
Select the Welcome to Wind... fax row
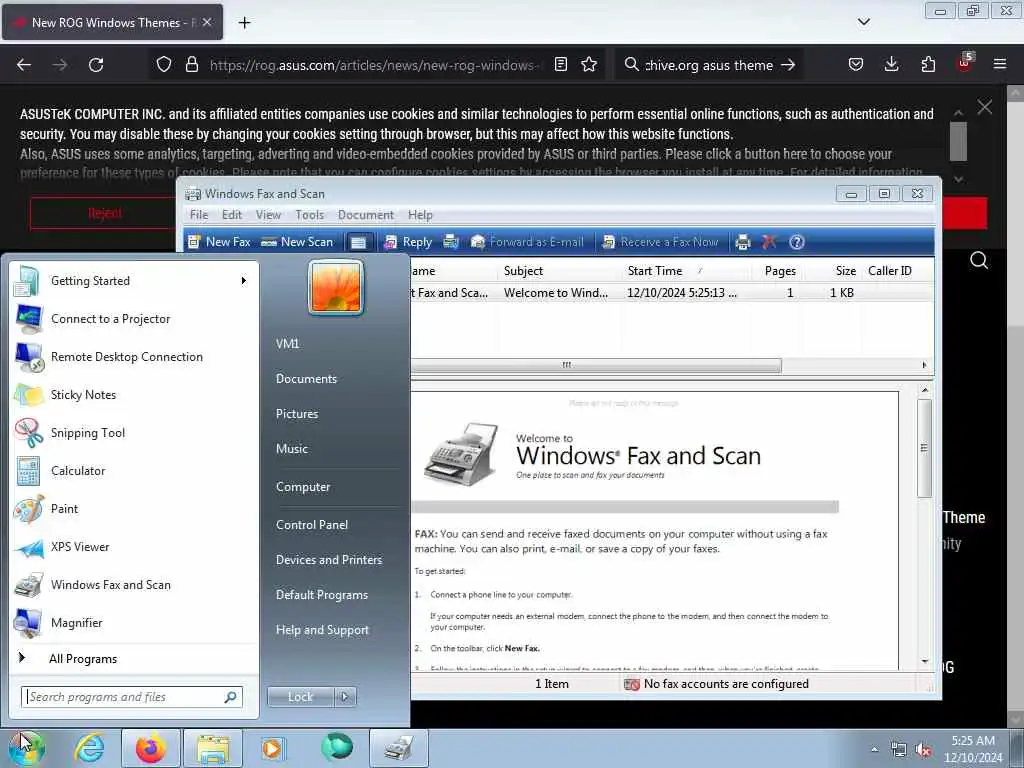click(x=673, y=293)
